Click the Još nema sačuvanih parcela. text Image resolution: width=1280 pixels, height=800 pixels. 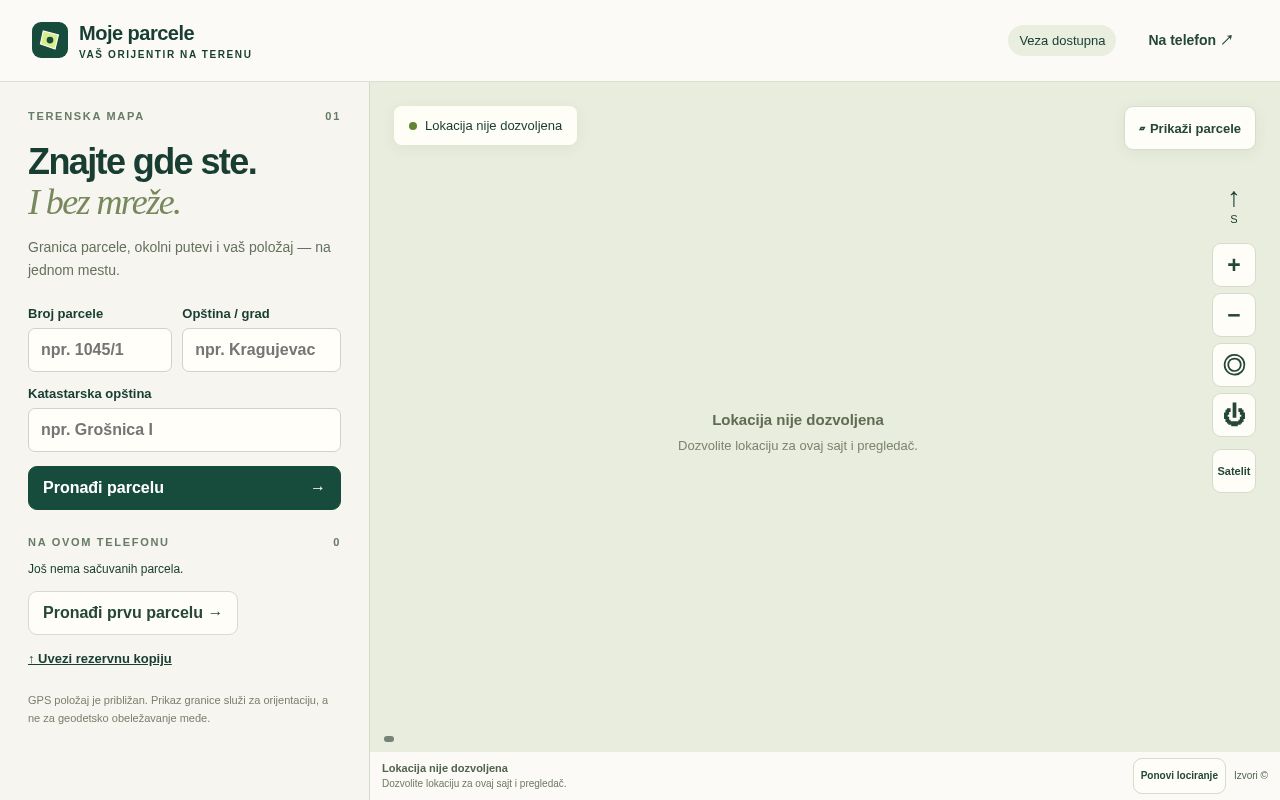point(105,569)
